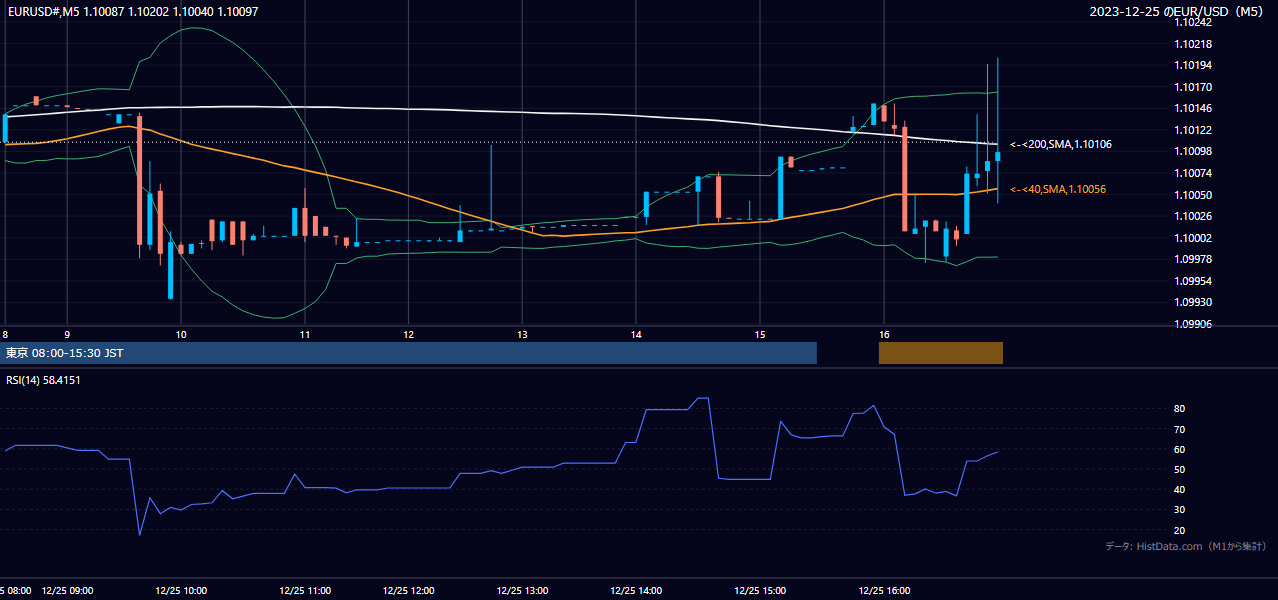Click price axis label 1.10098
The width and height of the screenshot is (1278, 600).
(1192, 151)
